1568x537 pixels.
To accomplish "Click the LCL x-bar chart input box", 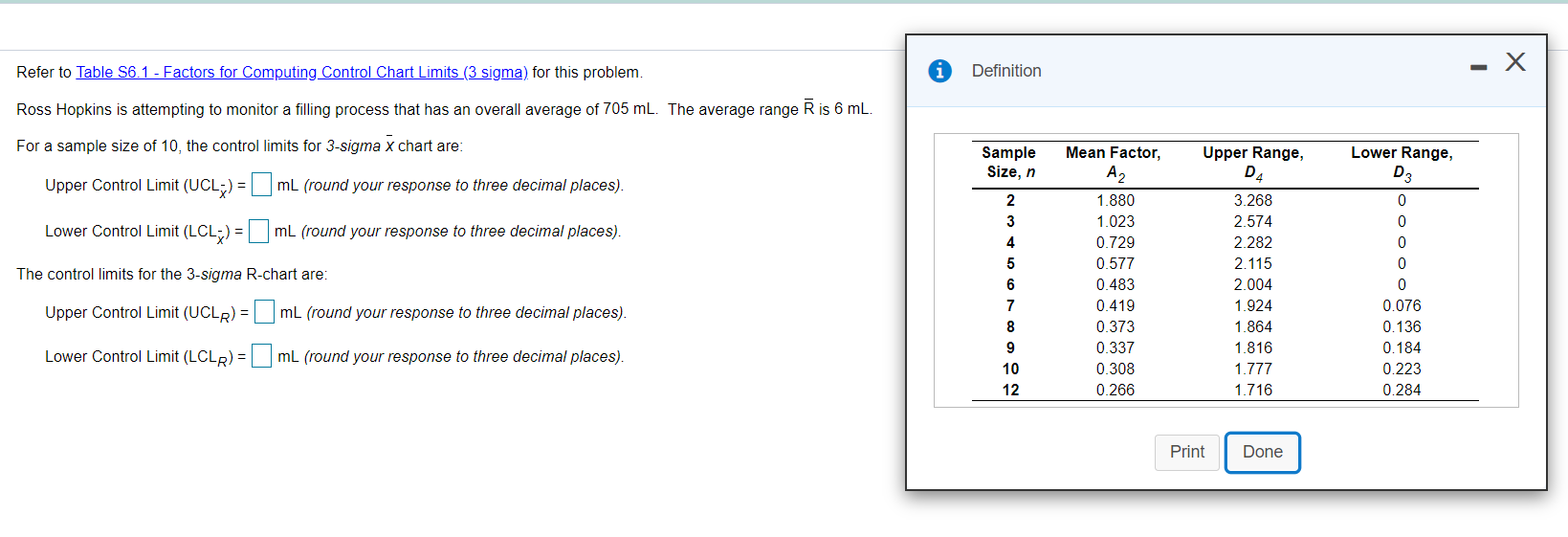I will (x=258, y=231).
